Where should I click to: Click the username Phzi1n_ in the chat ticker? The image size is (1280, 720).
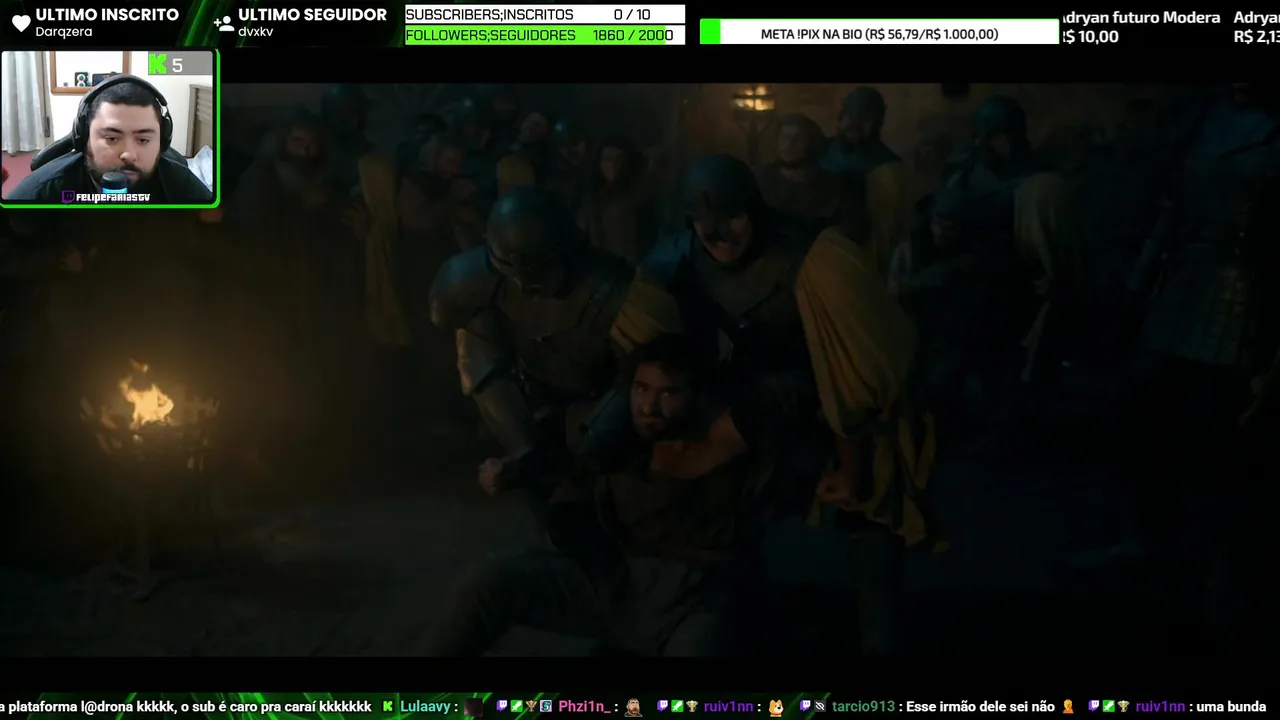[x=584, y=706]
